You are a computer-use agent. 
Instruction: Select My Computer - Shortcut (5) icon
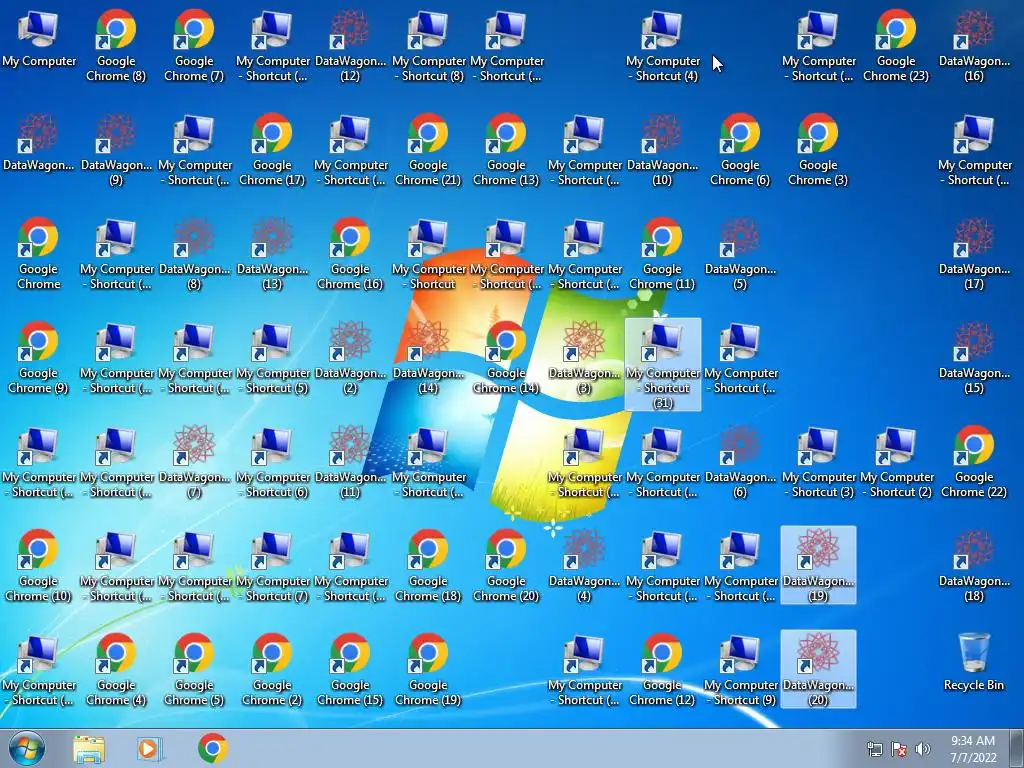click(x=272, y=358)
